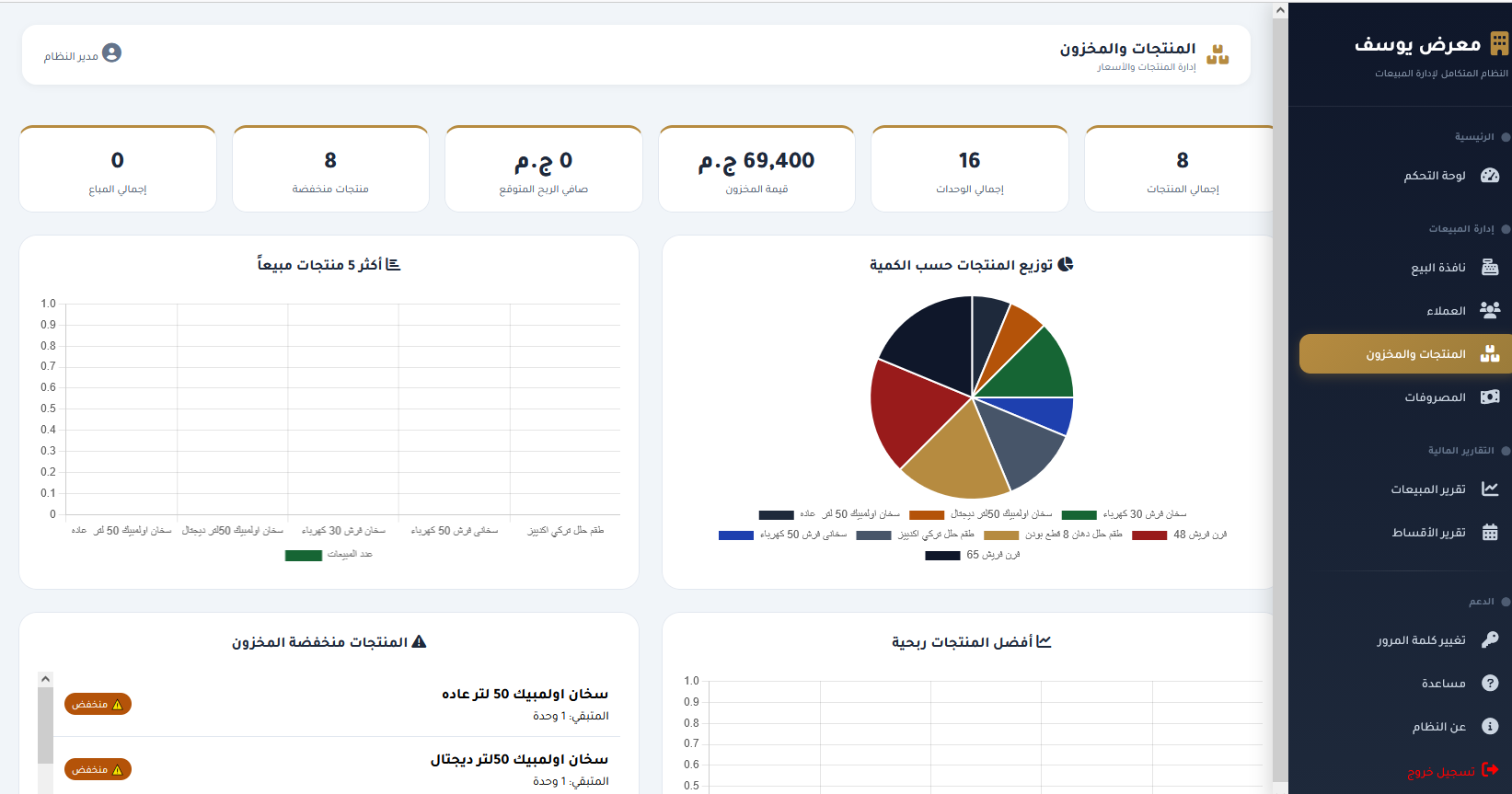Toggle blue سخانى فرش 50 كهرباء legend swatch
The image size is (1512, 794).
[736, 535]
